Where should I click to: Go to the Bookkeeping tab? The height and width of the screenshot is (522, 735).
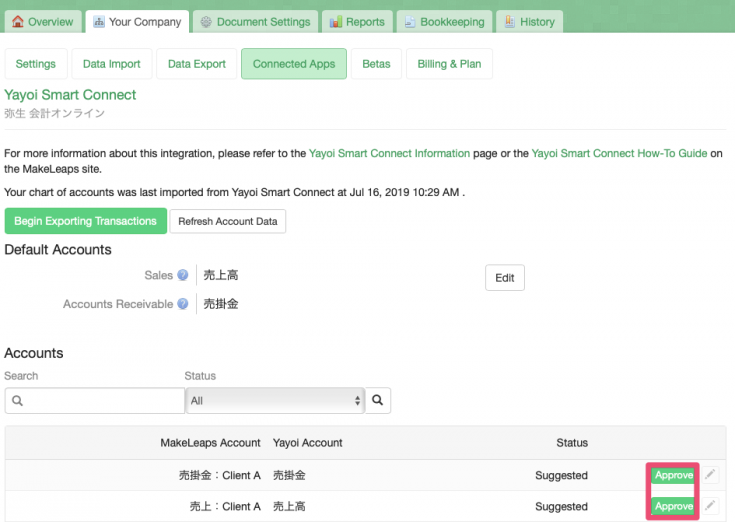pos(444,22)
